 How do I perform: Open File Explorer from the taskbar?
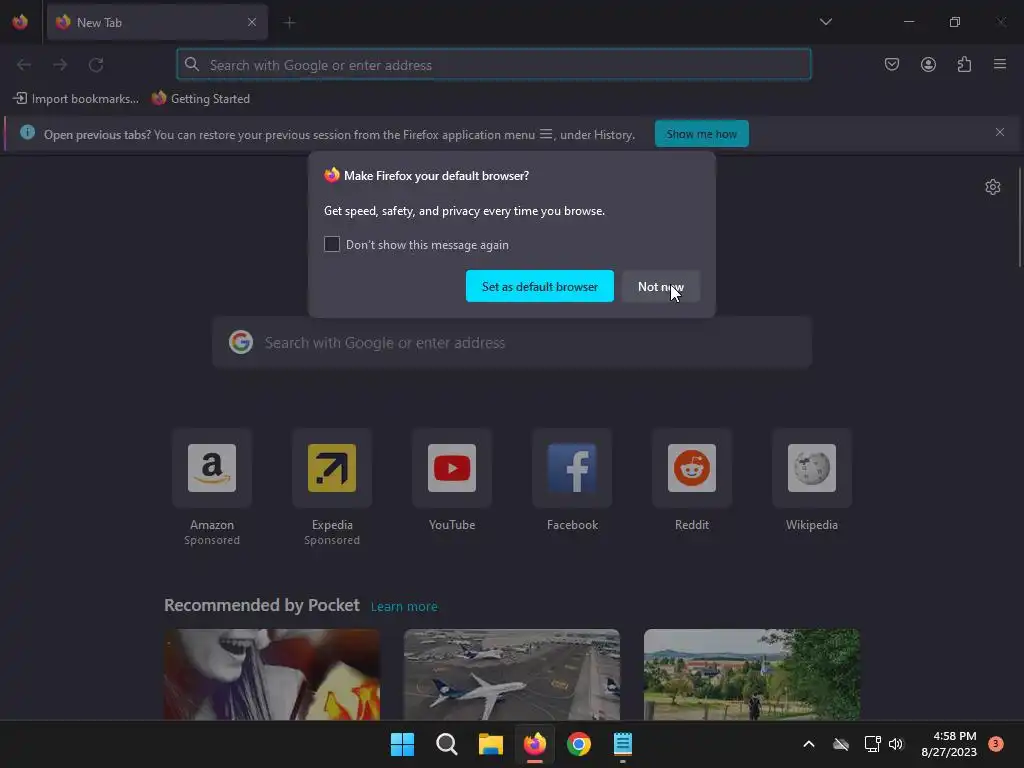pyautogui.click(x=490, y=744)
